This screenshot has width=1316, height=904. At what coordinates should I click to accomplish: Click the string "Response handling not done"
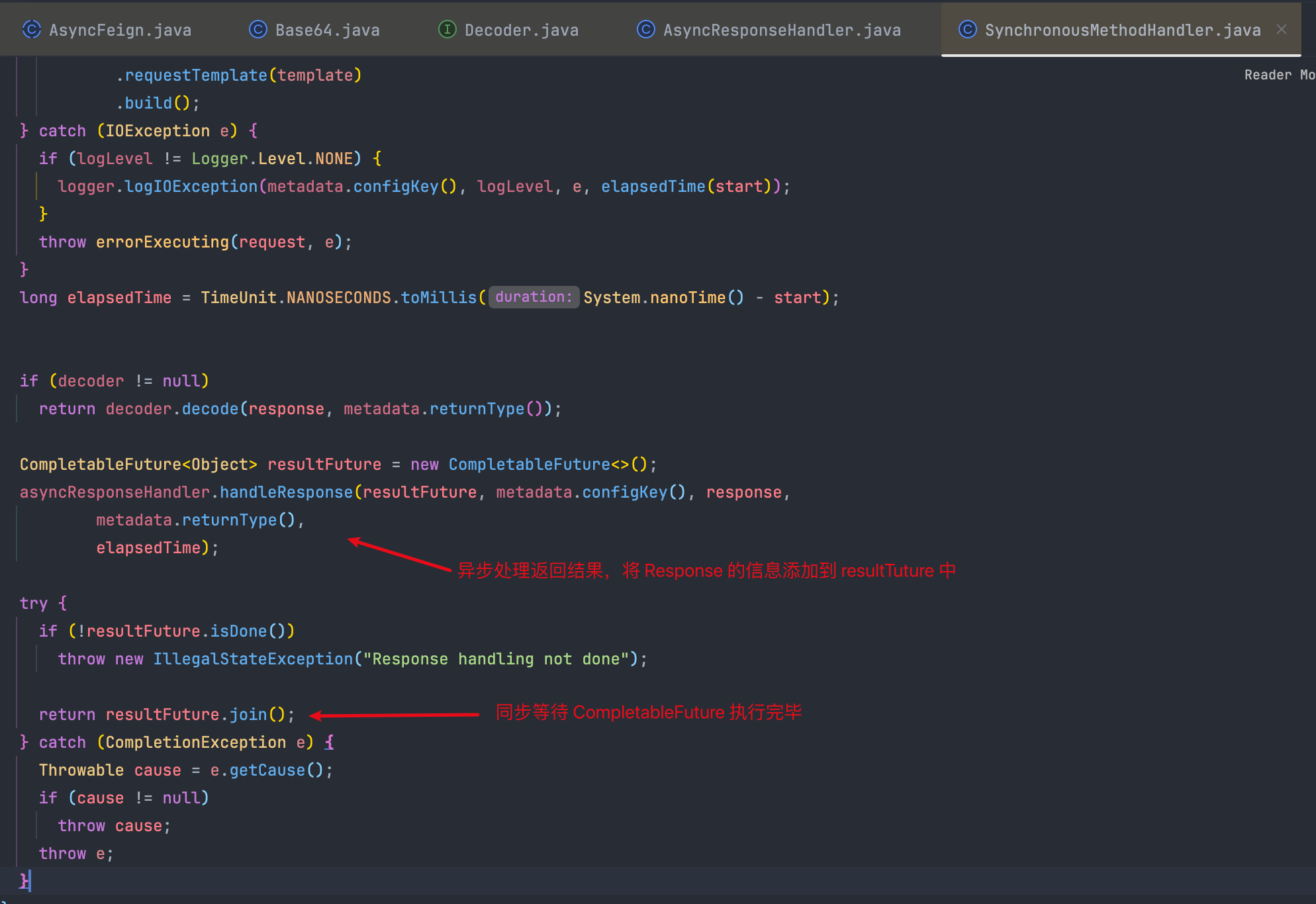(x=496, y=659)
